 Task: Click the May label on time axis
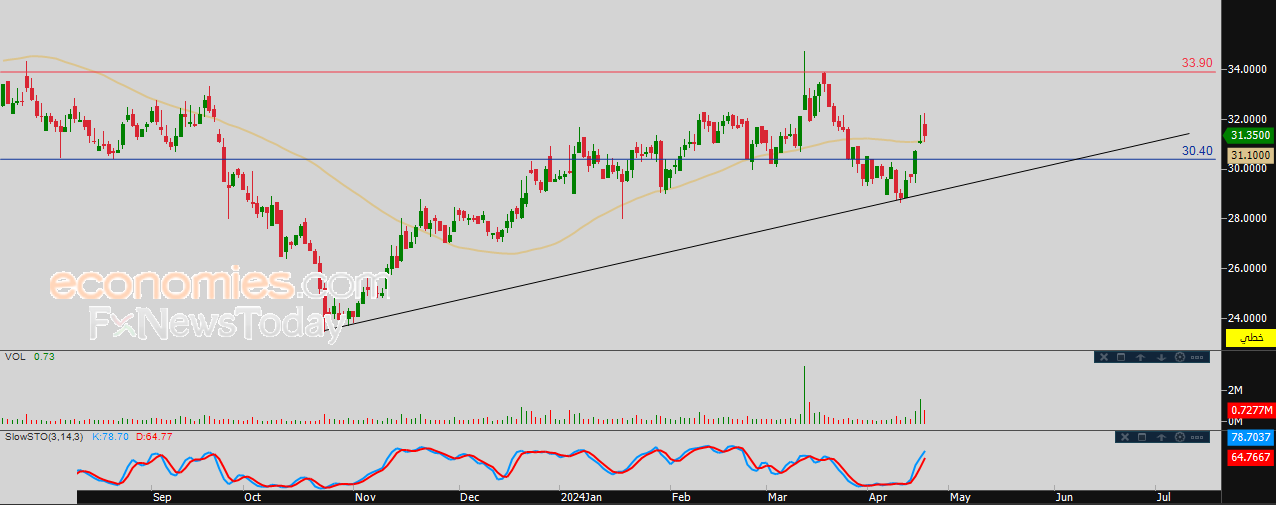pyautogui.click(x=960, y=496)
